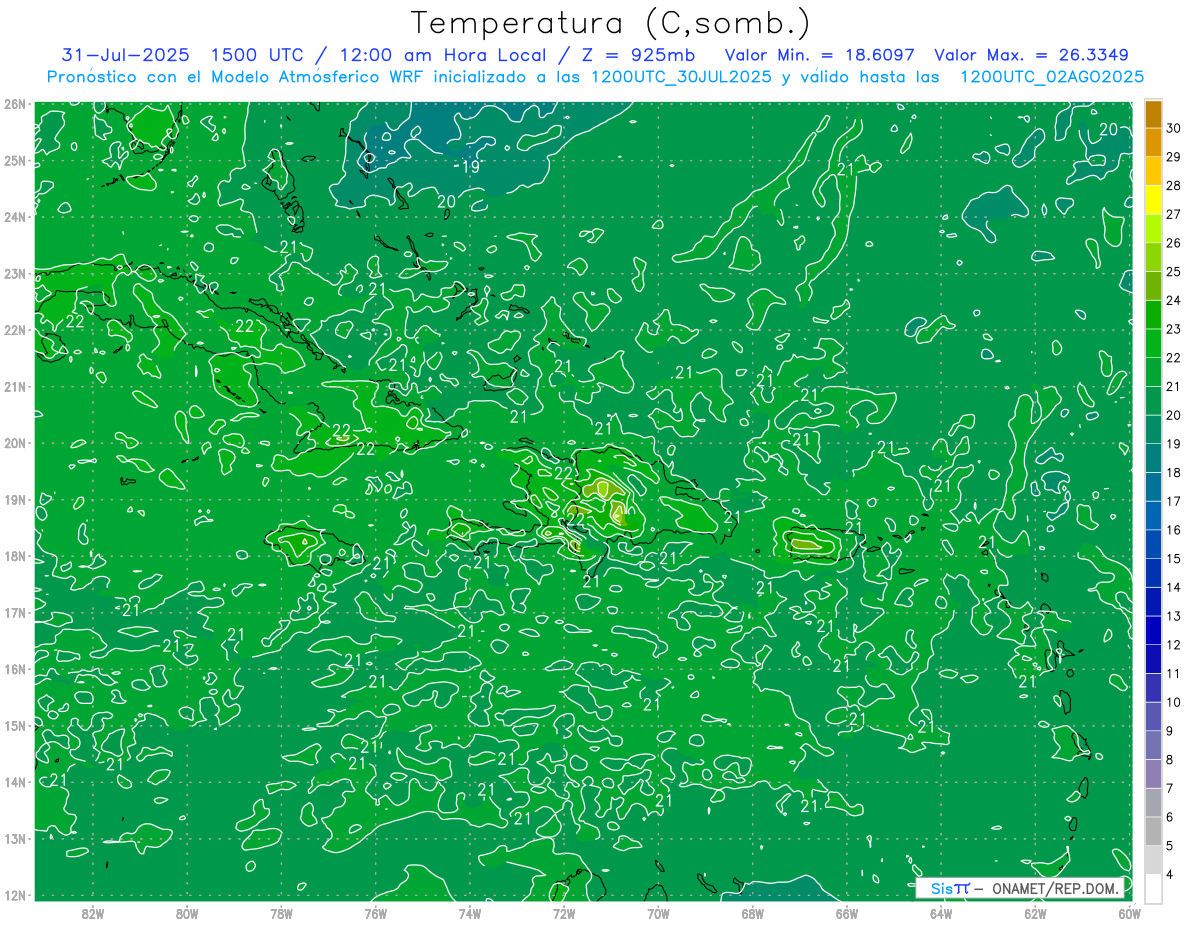Click the colorbar scale label '10'
The image size is (1200, 927).
1173,703
